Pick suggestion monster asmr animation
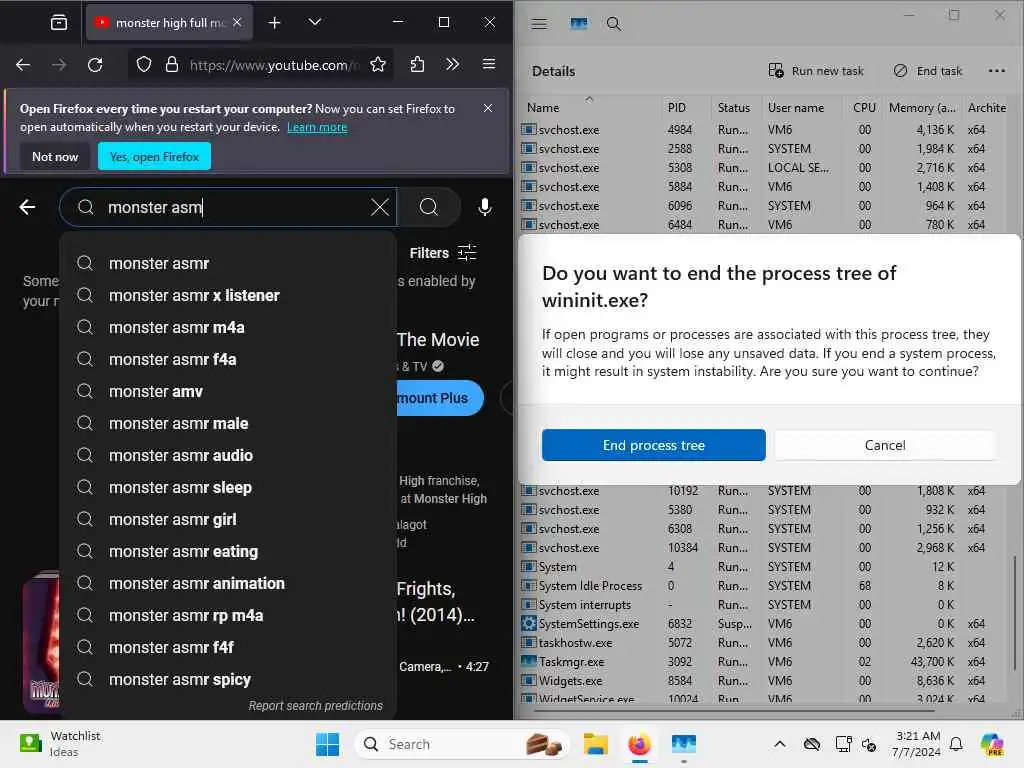1024x768 pixels. tap(227, 584)
